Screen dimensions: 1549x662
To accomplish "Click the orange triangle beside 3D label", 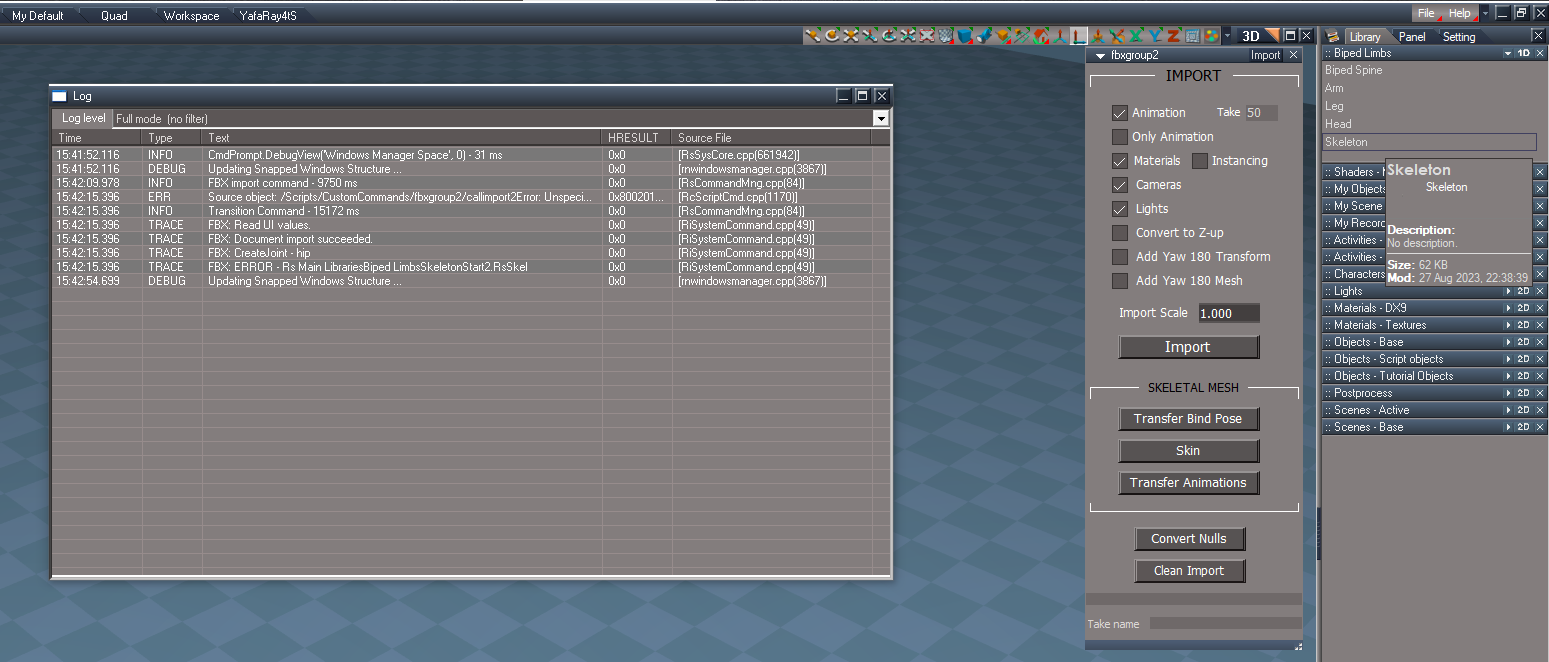I will [x=1273, y=36].
